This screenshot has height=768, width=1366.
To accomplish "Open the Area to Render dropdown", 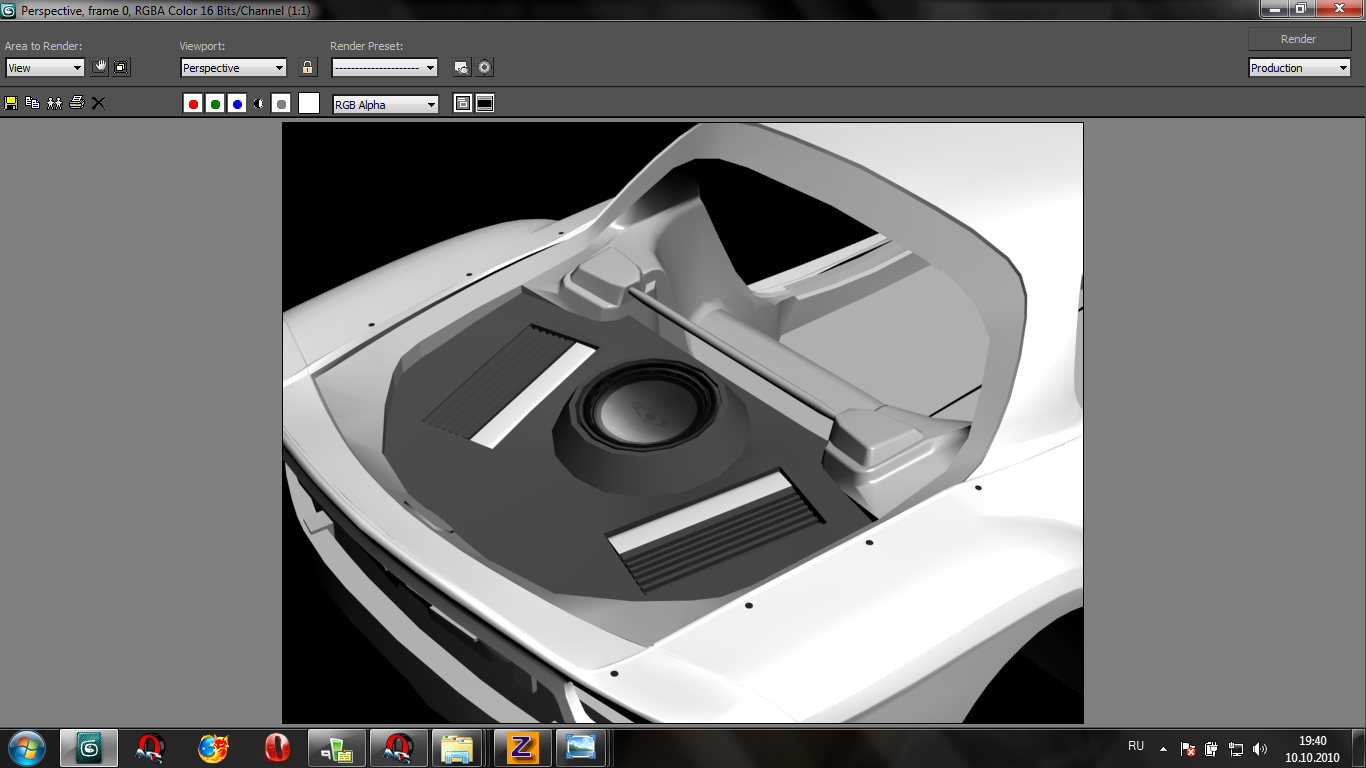I will click(x=45, y=68).
